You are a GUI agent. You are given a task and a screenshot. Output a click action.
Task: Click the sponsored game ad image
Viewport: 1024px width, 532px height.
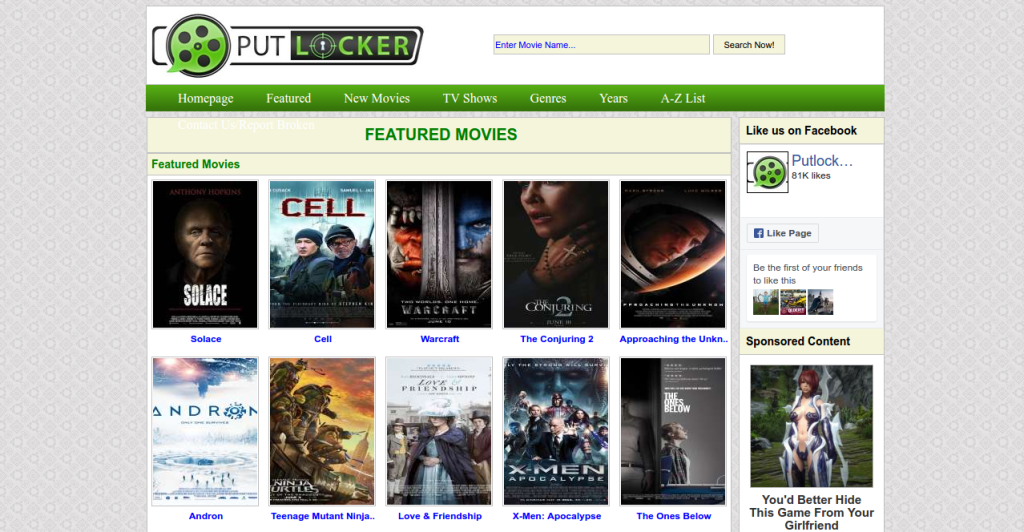811,426
